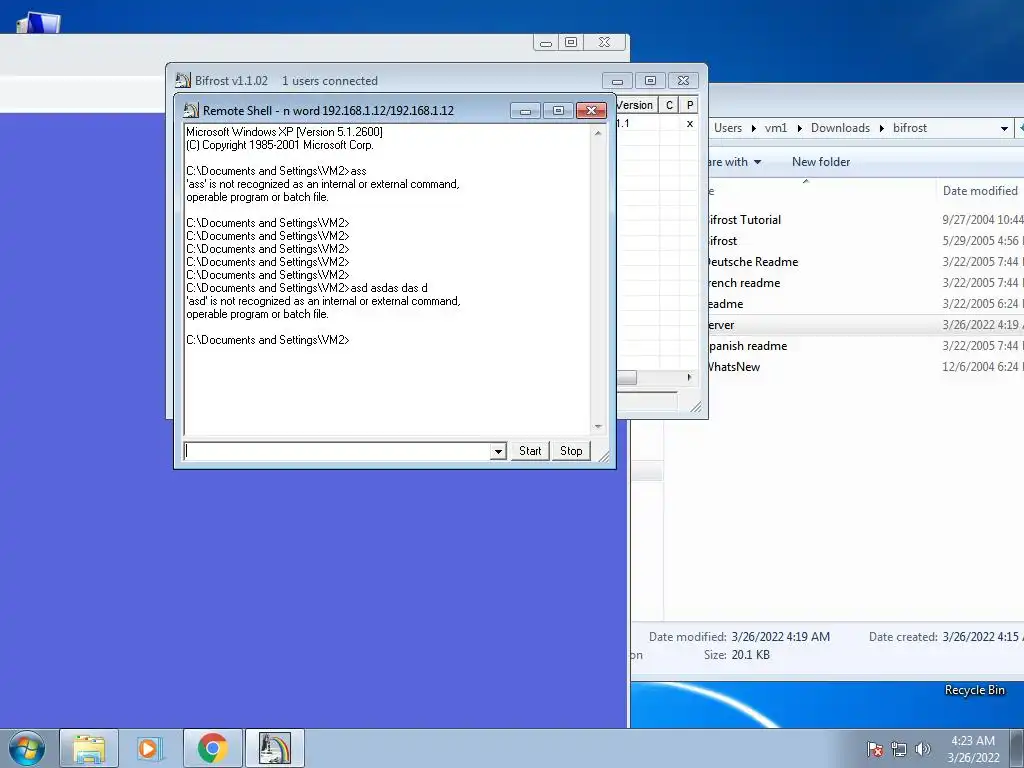
Task: Select the Spanish readme file in Explorer
Action: [748, 345]
